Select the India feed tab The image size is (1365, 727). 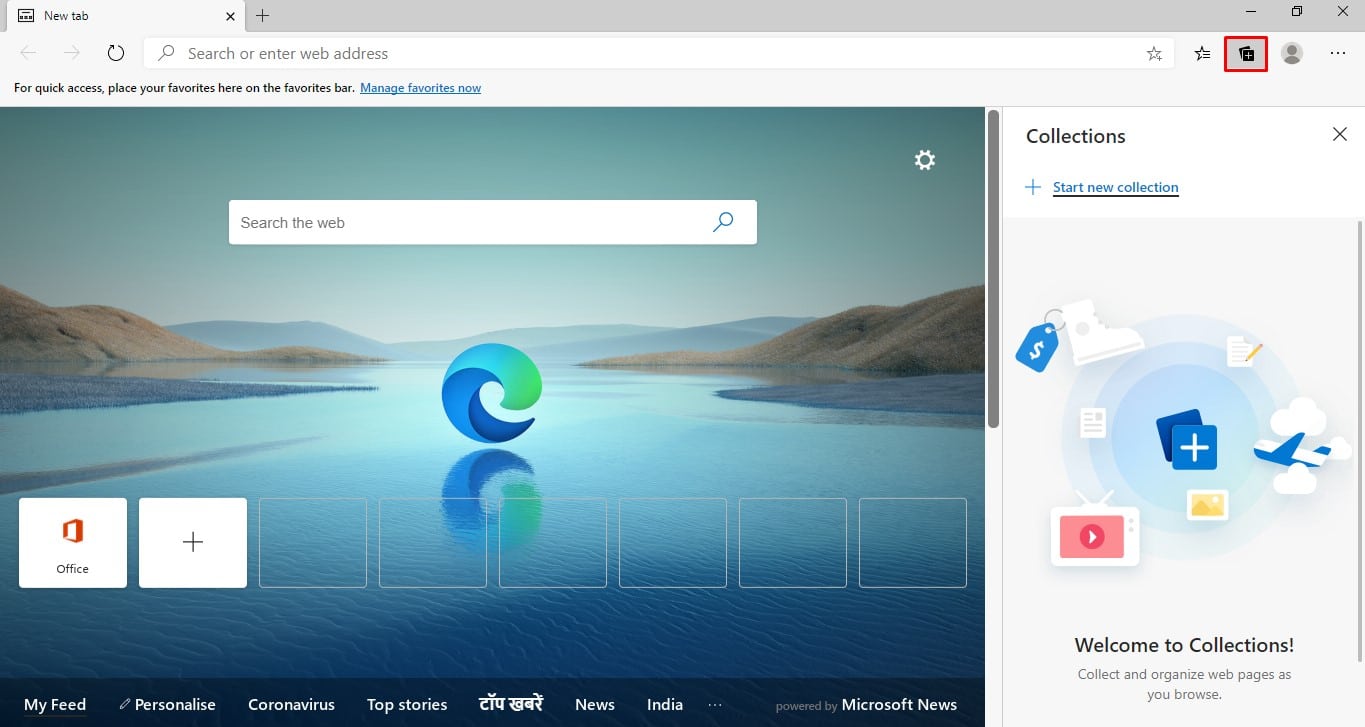pos(665,705)
